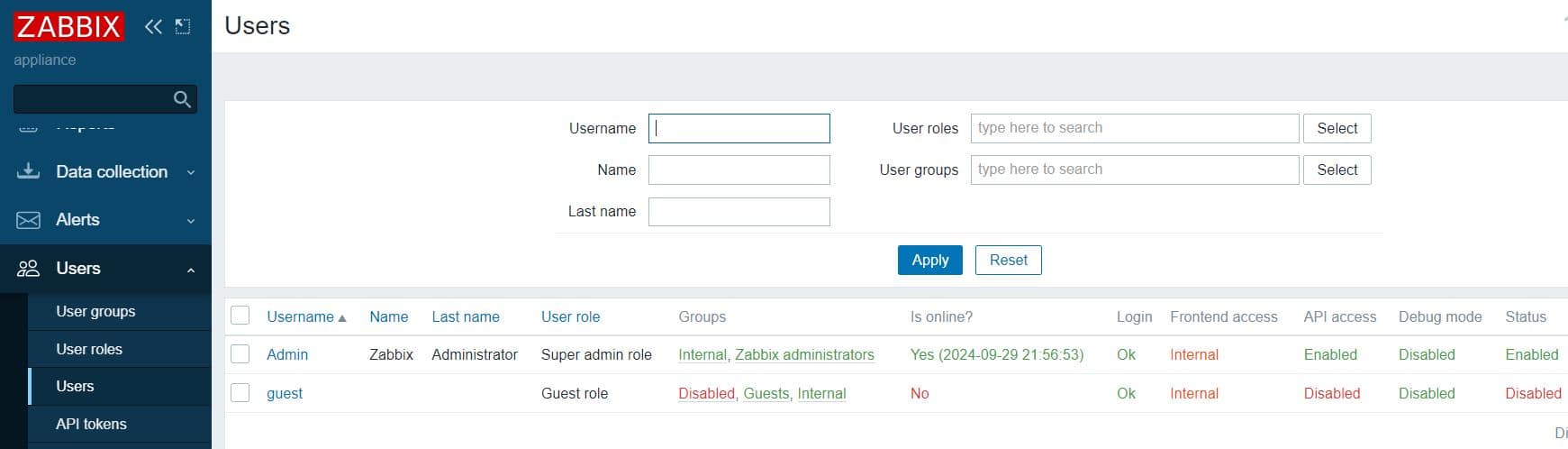The image size is (1568, 449).
Task: Expand the Data collection menu
Action: pyautogui.click(x=105, y=171)
